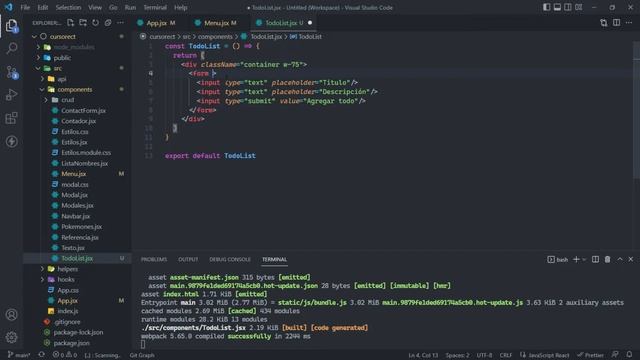Toggle bottom panel layout button

pos(557,7)
